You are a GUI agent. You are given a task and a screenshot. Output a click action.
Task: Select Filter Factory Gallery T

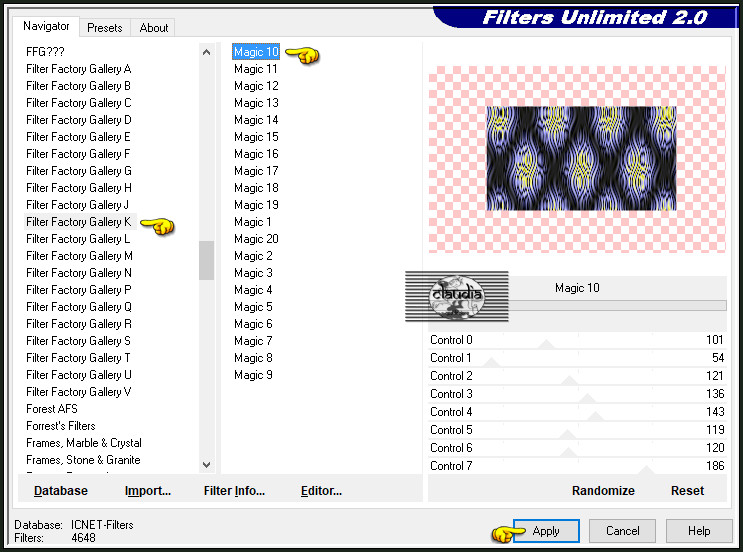tap(78, 358)
